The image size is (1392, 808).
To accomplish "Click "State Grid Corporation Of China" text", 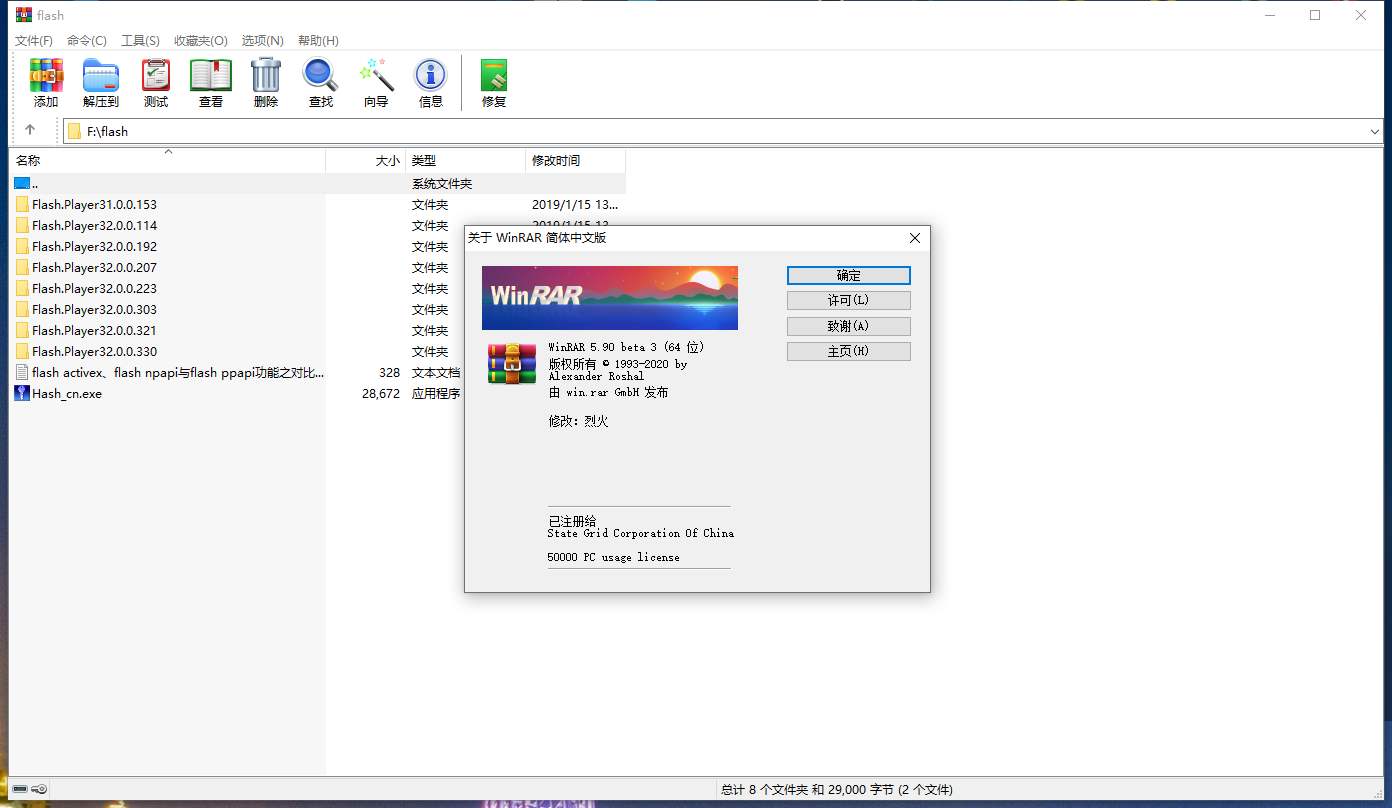I will pos(641,533).
